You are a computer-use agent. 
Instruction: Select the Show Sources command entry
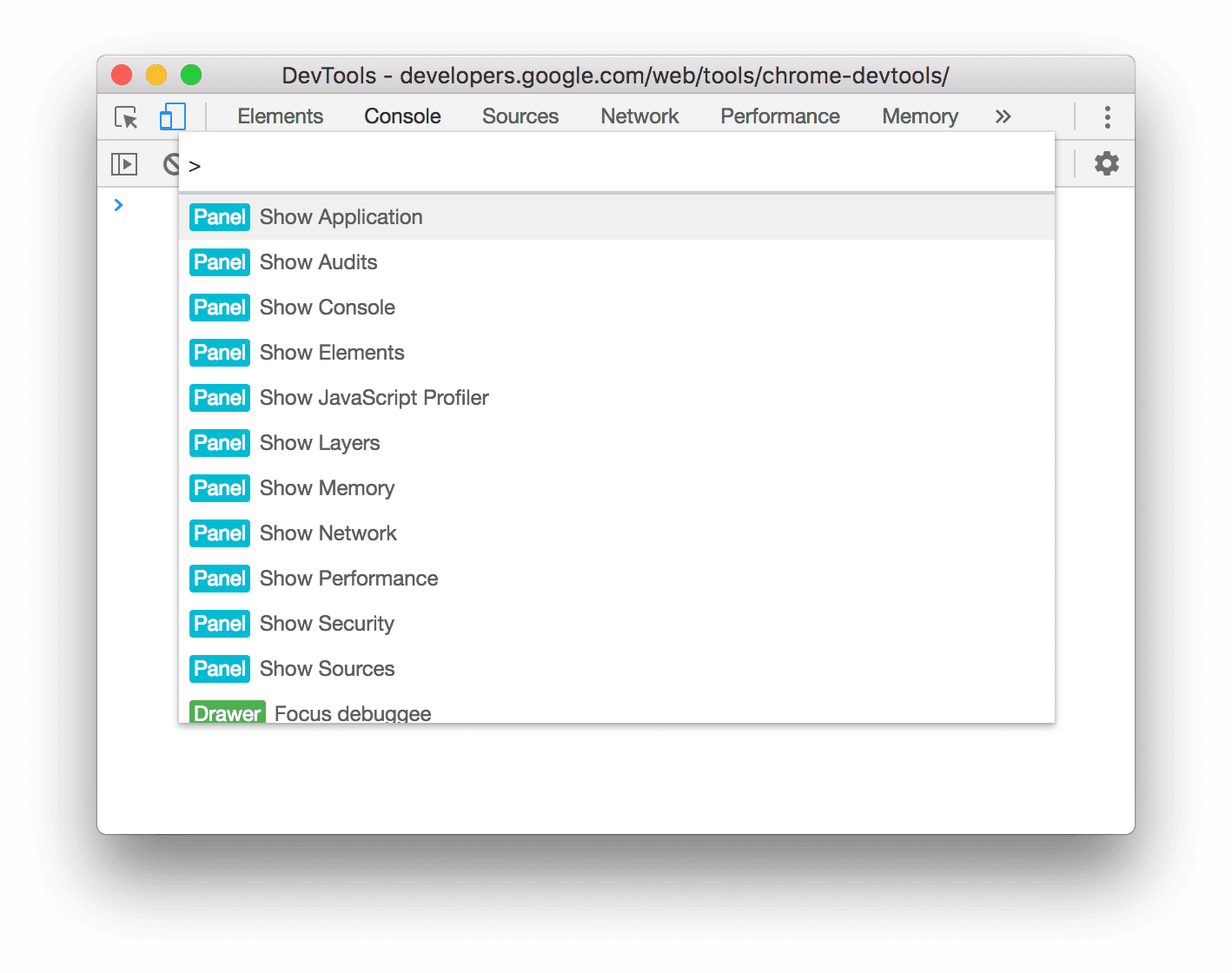[x=328, y=668]
